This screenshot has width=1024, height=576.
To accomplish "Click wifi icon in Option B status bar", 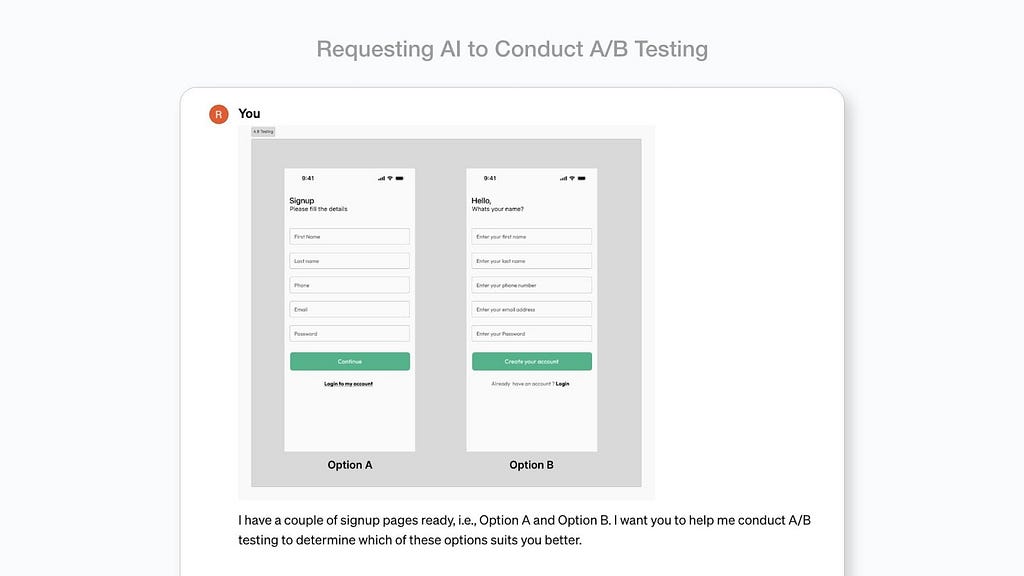I will 572,178.
